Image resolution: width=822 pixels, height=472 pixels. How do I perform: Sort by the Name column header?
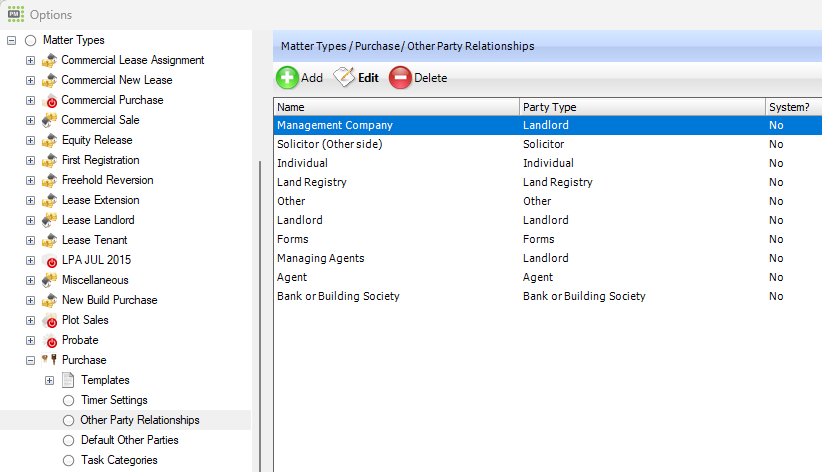[x=396, y=107]
